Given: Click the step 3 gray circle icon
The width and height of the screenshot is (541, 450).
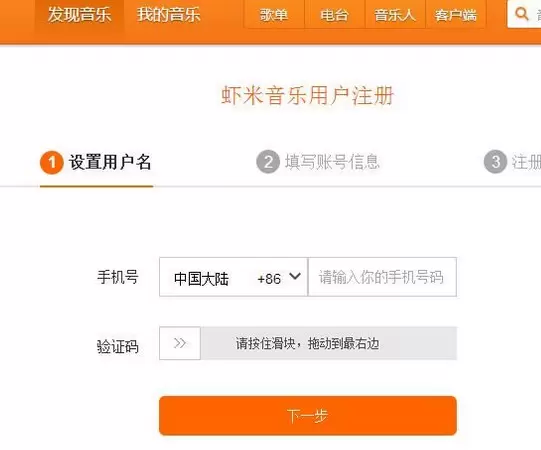Looking at the screenshot, I should coord(495,162).
